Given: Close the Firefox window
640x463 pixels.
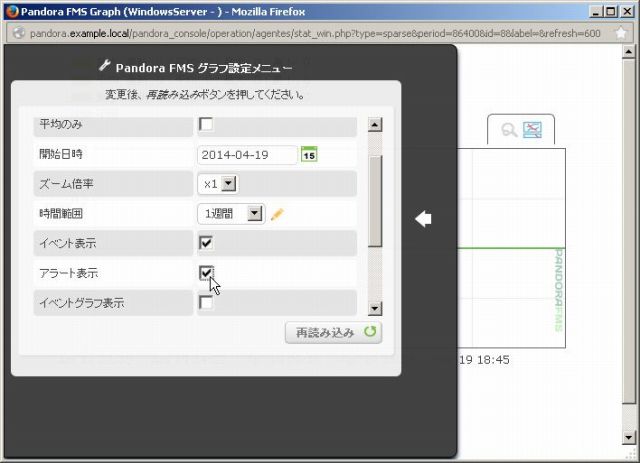Looking at the screenshot, I should pos(627,11).
